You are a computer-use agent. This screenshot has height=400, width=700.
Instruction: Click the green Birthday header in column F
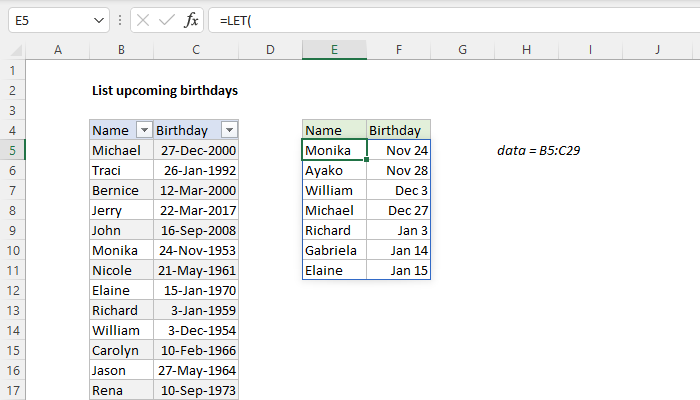399,130
